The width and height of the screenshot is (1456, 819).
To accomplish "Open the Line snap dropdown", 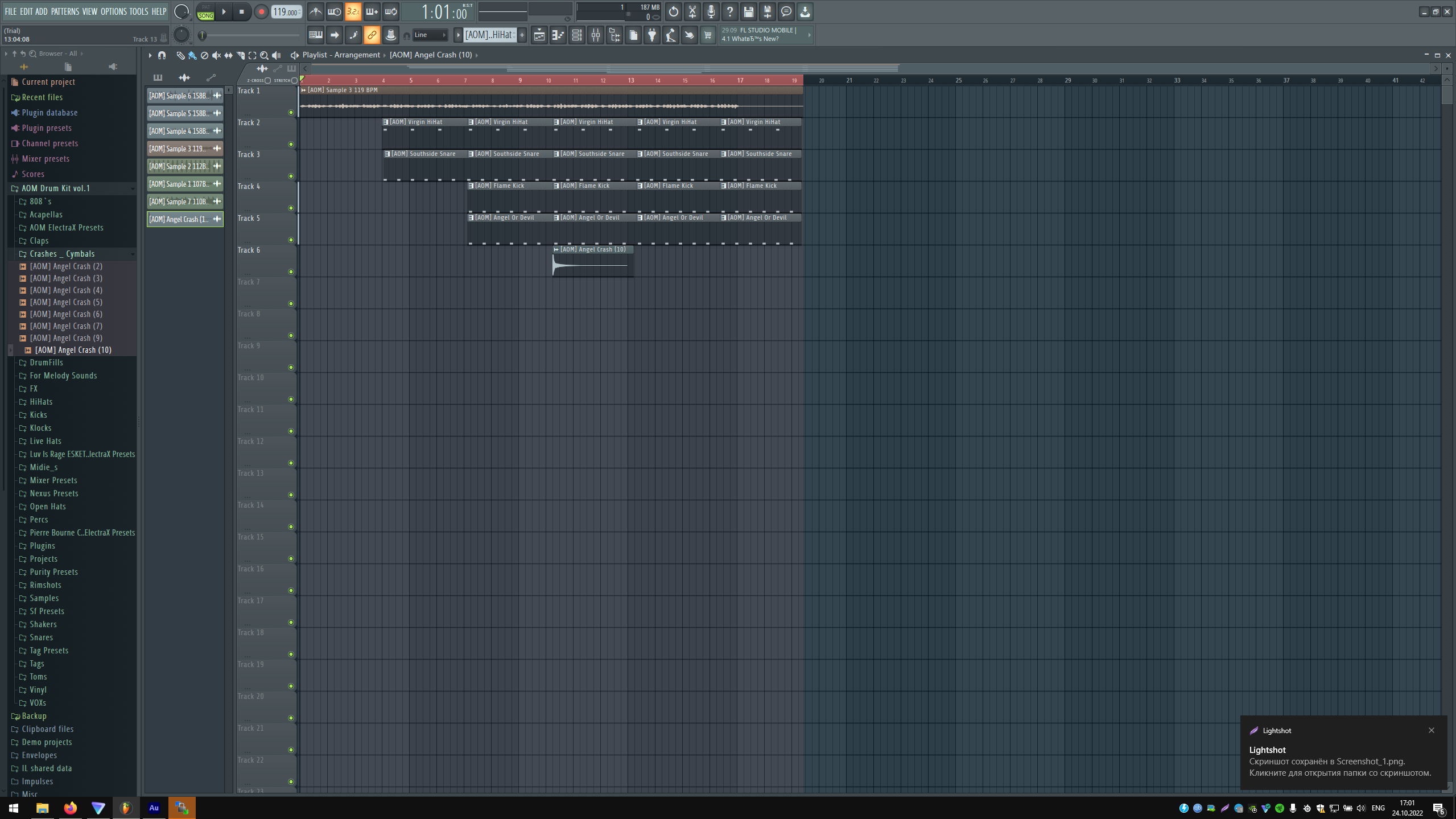I will [x=430, y=35].
